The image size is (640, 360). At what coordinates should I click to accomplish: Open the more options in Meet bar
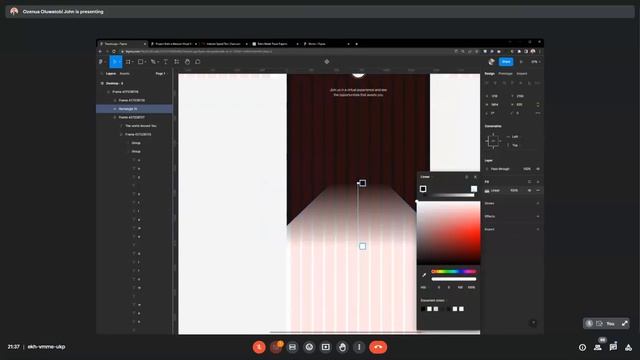coord(359,347)
